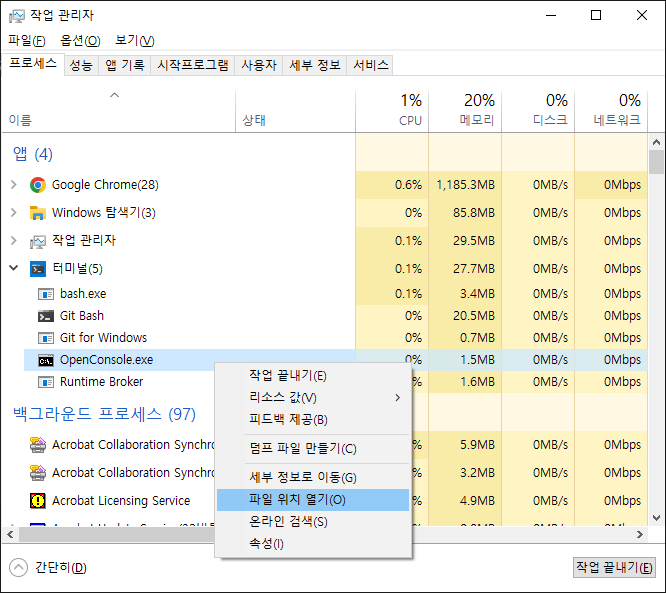Image resolution: width=666 pixels, height=593 pixels.
Task: Sort by the CPU column header
Action: pyautogui.click(x=392, y=111)
